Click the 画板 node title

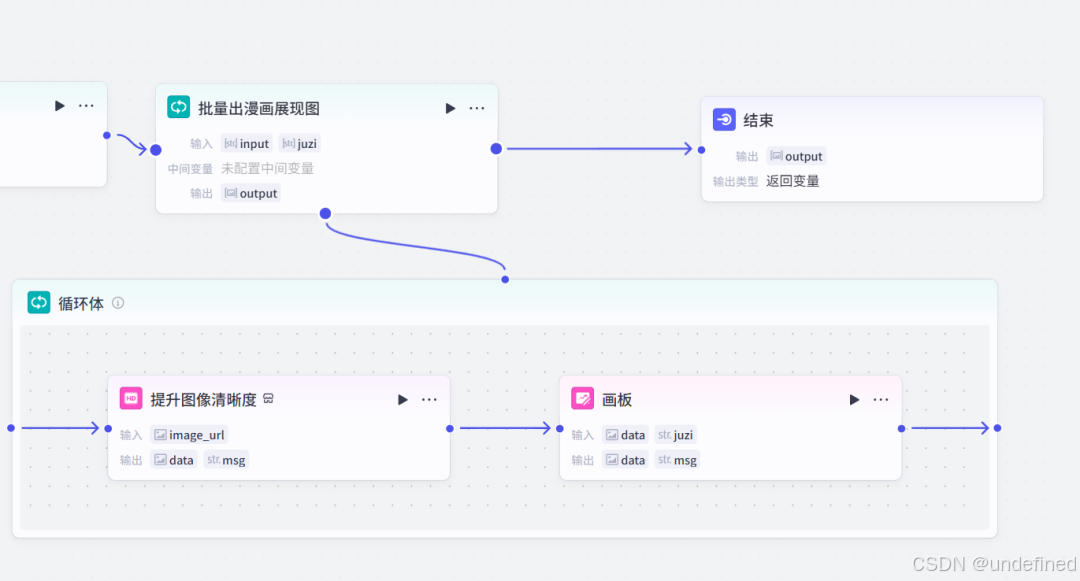pyautogui.click(x=617, y=400)
